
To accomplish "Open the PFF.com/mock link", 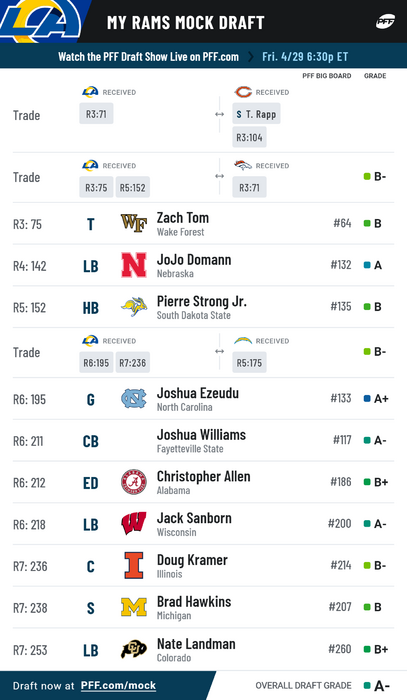I will (x=118, y=686).
